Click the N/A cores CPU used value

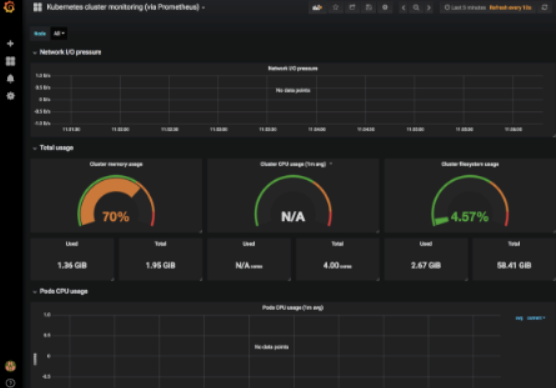click(x=249, y=265)
